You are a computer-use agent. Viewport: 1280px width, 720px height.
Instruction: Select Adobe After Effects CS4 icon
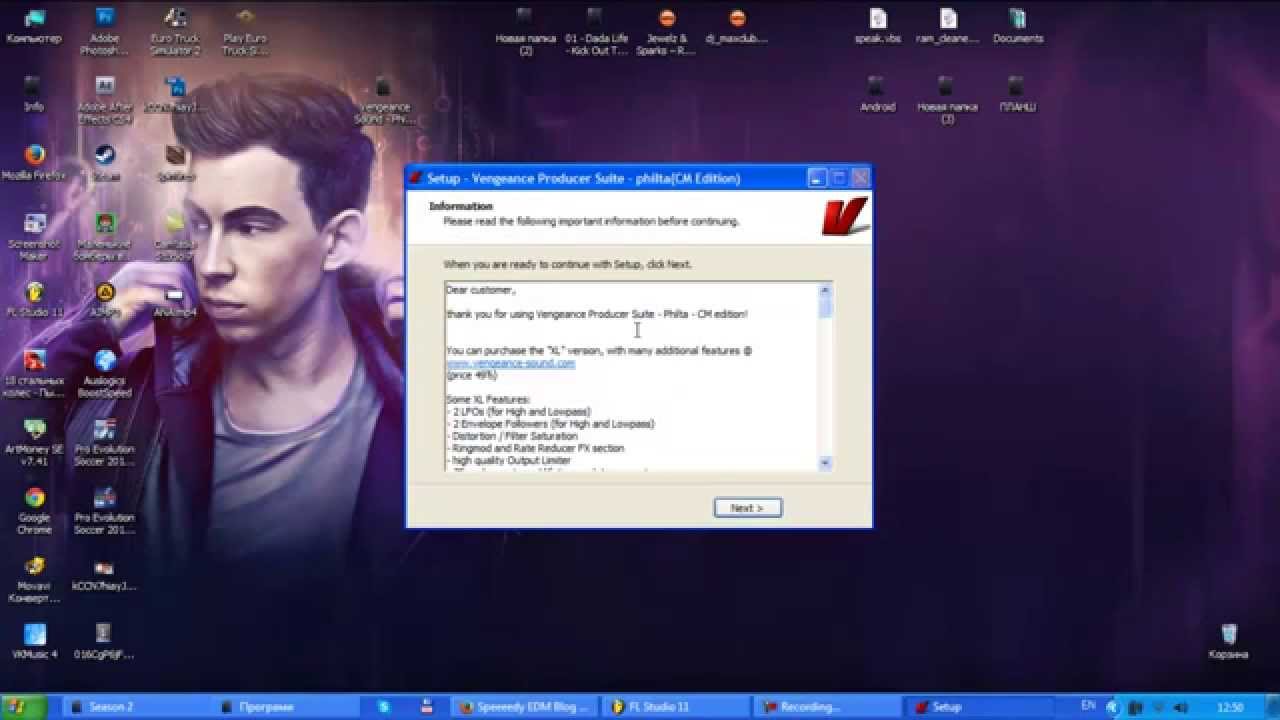[104, 100]
